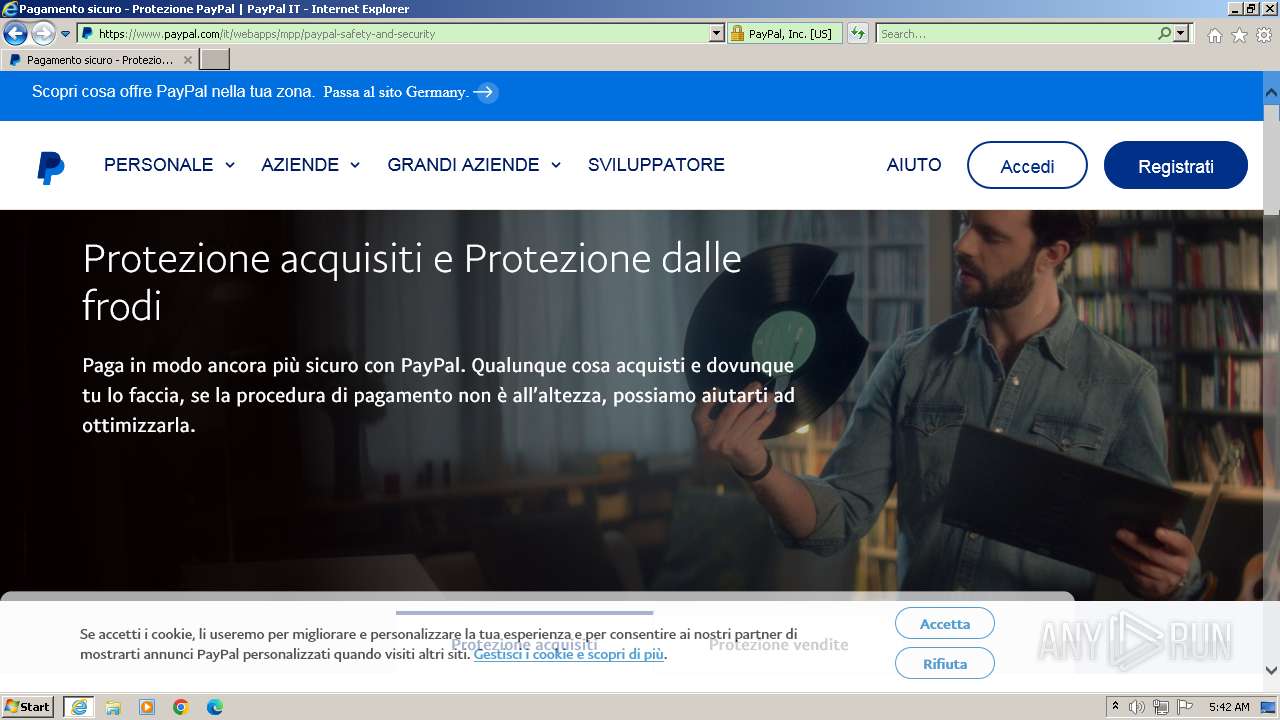This screenshot has width=1280, height=720.
Task: Select the Protezione vendite tab
Action: 778,644
